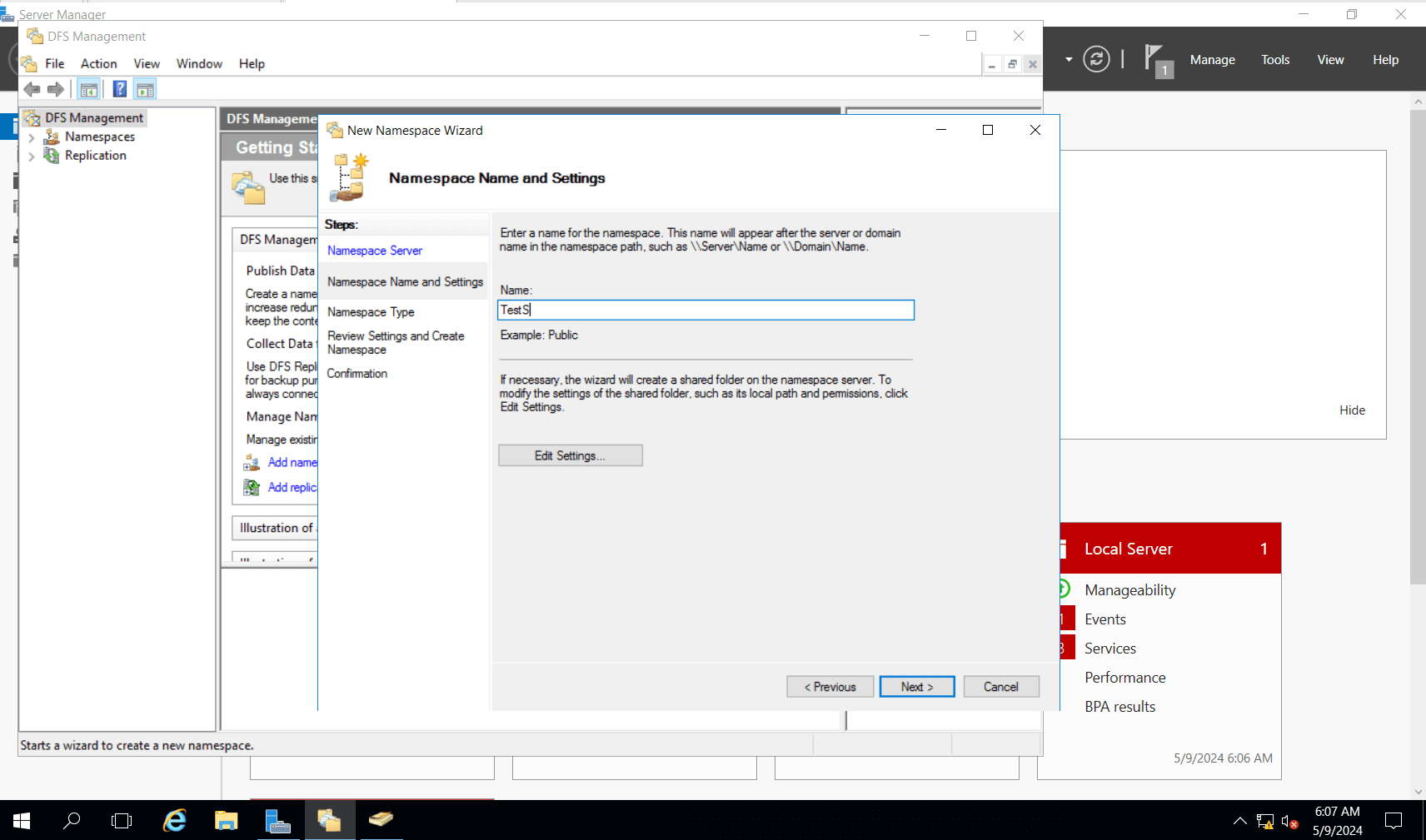Open taskbar search magnifier
The image size is (1426, 840).
point(72,821)
